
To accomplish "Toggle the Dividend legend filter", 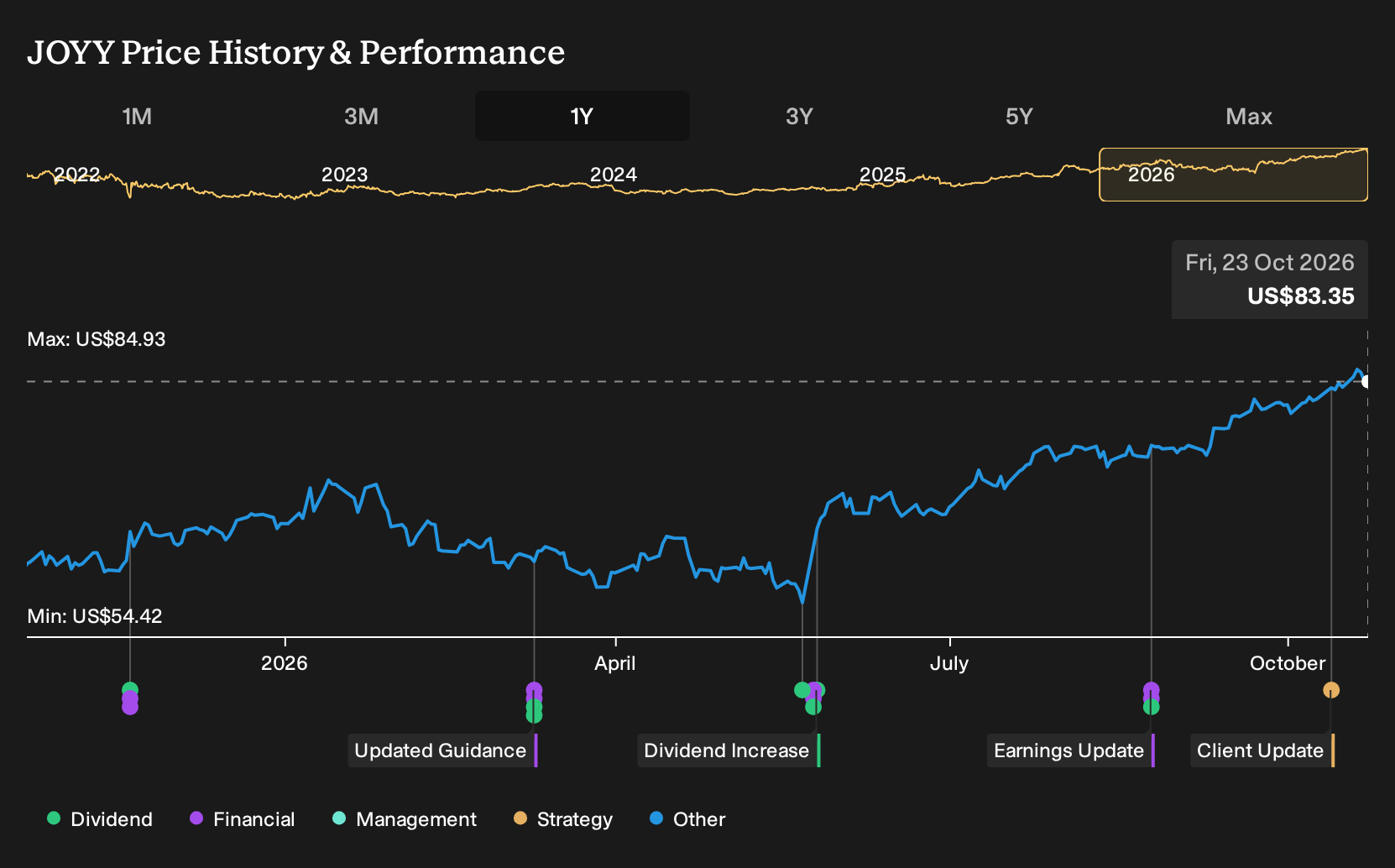I will pyautogui.click(x=100, y=819).
